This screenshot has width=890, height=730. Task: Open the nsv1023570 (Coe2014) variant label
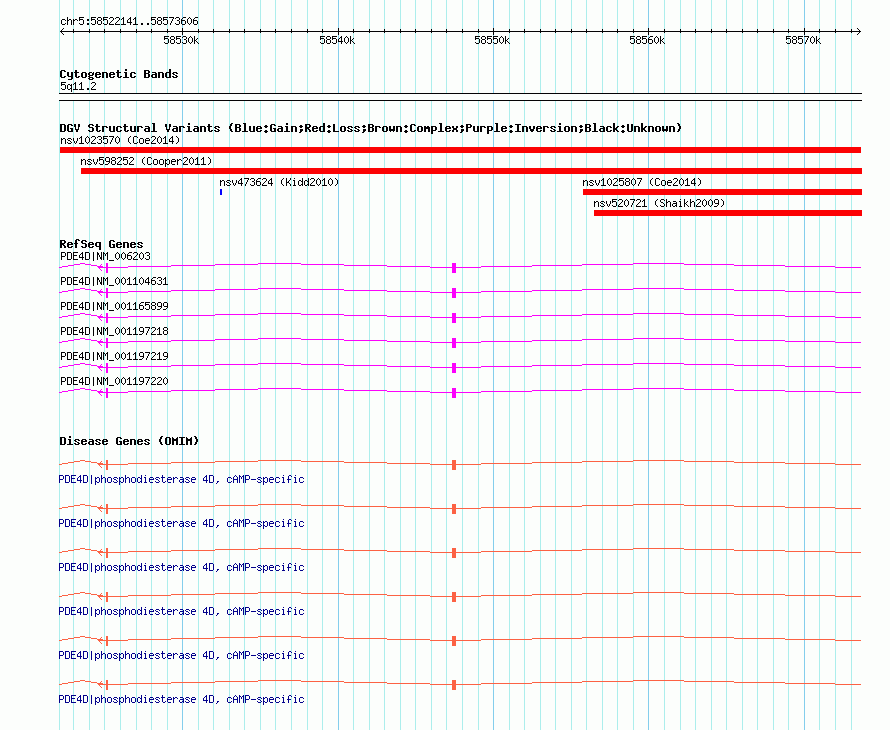pos(120,140)
